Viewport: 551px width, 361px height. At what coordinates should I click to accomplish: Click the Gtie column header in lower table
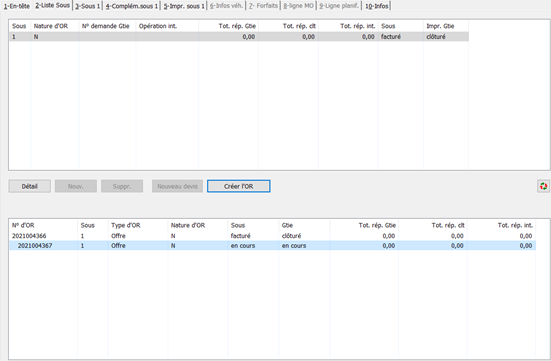[287, 225]
